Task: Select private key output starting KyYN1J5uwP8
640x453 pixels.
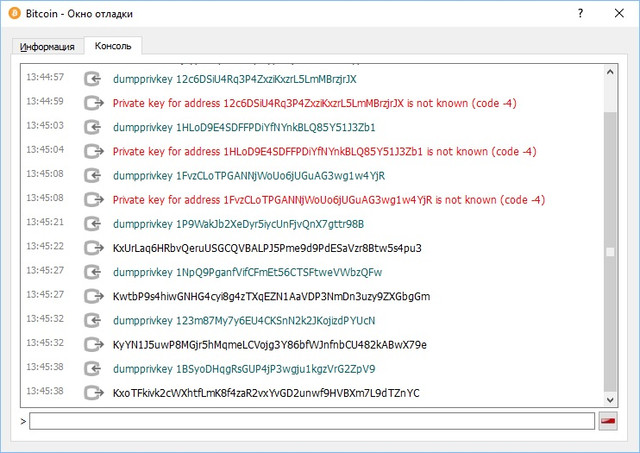Action: click(270, 345)
